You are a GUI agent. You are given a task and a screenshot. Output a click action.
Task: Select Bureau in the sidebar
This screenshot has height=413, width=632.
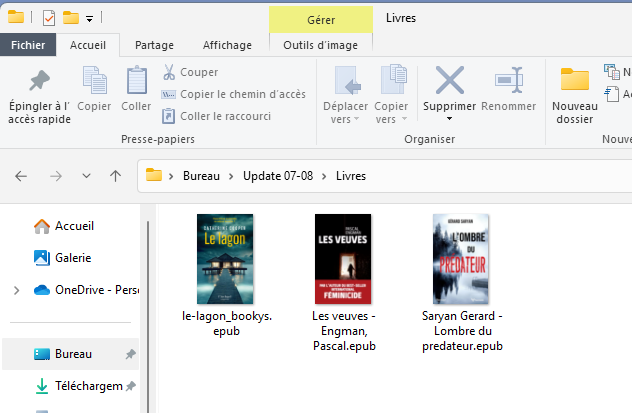point(71,354)
